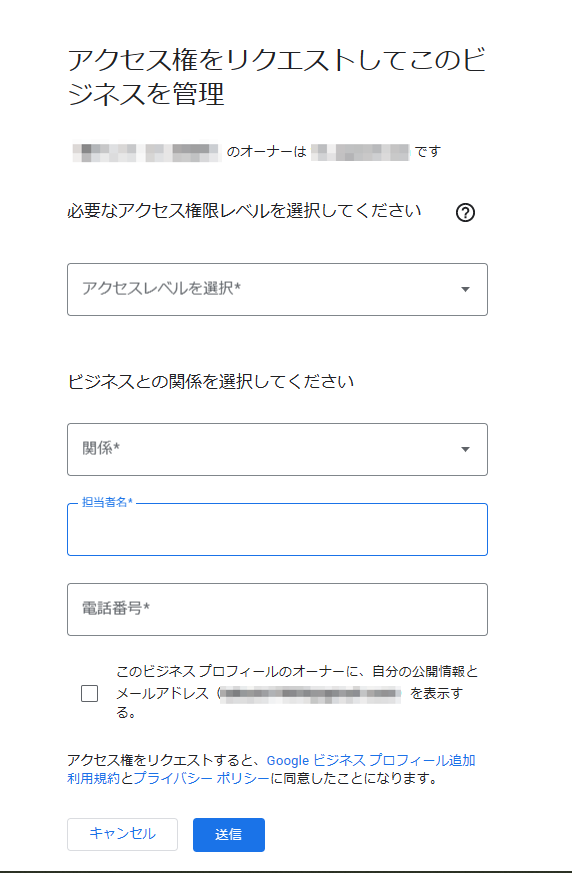Click into the 電話番号 field
The height and width of the screenshot is (873, 572).
(277, 609)
